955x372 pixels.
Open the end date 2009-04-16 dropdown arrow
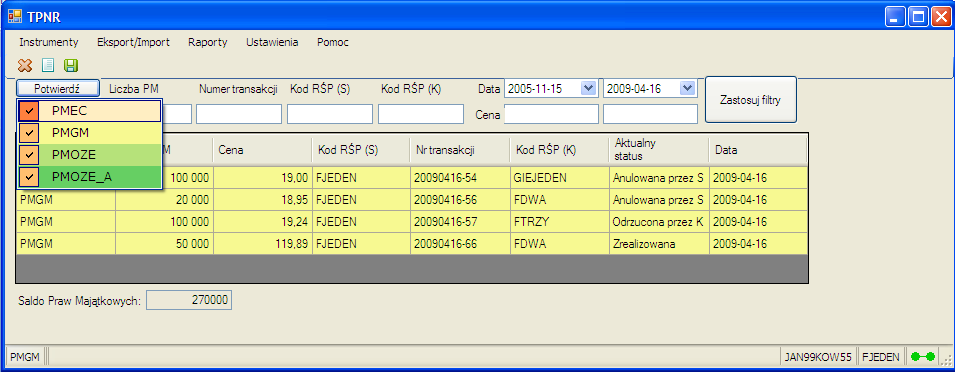[x=687, y=88]
